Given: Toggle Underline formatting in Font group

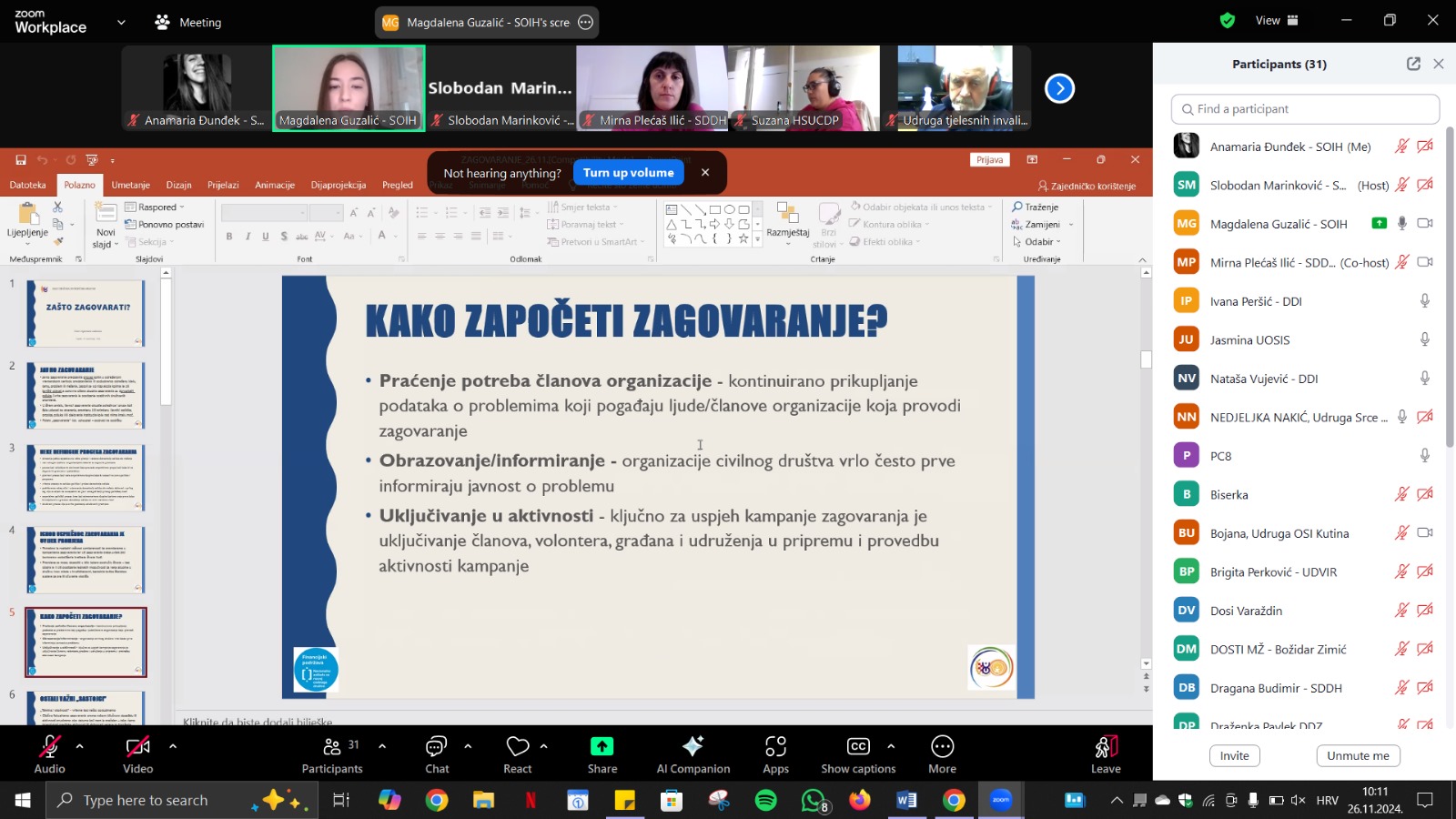Looking at the screenshot, I should point(266,237).
